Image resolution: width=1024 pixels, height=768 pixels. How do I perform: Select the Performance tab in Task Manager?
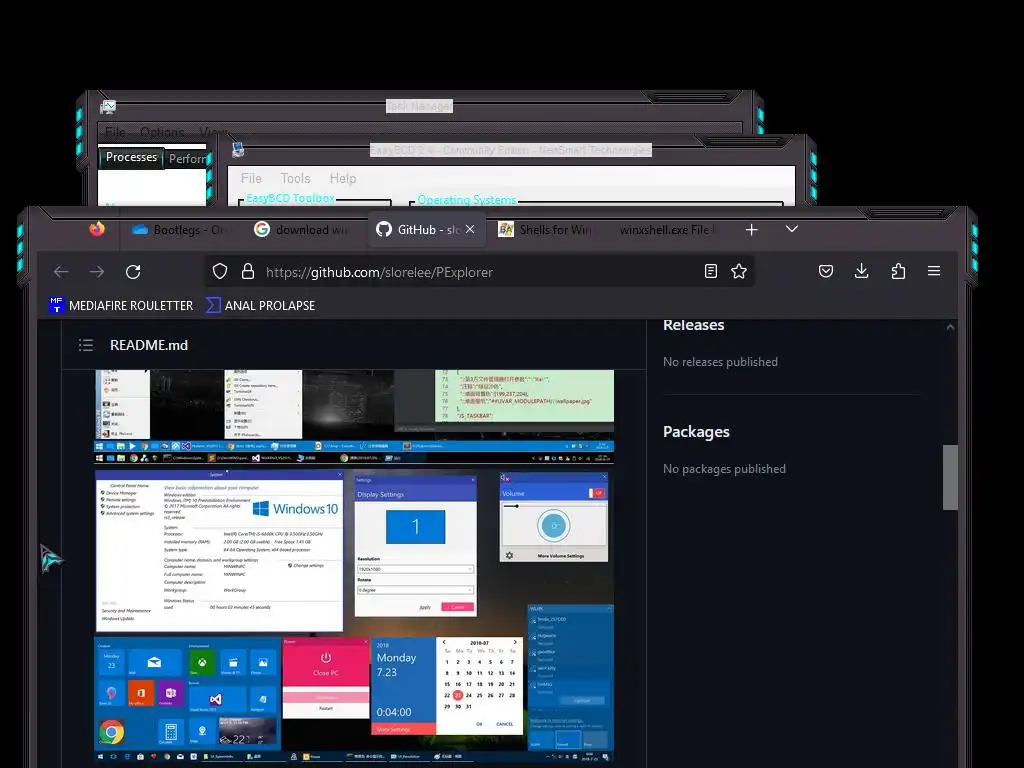coord(187,159)
